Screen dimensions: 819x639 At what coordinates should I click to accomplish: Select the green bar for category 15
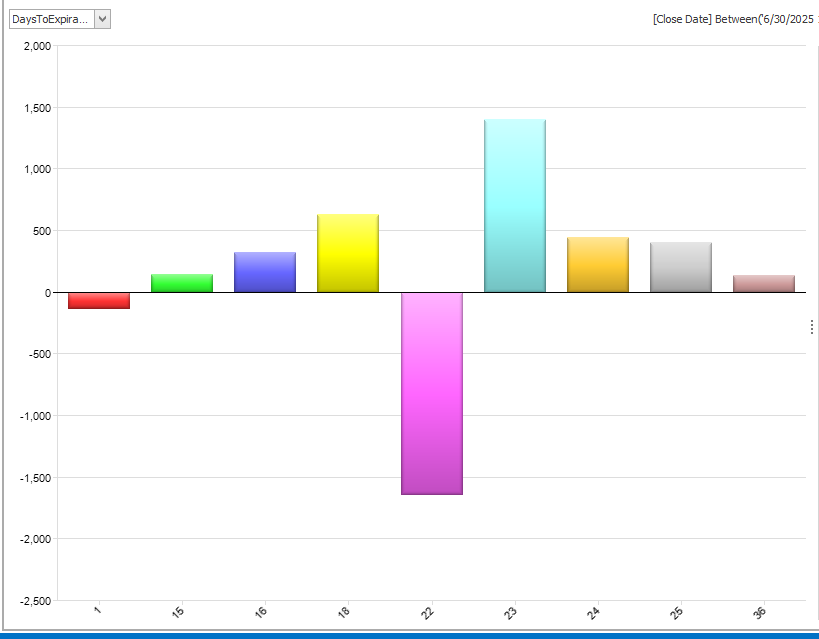click(182, 283)
